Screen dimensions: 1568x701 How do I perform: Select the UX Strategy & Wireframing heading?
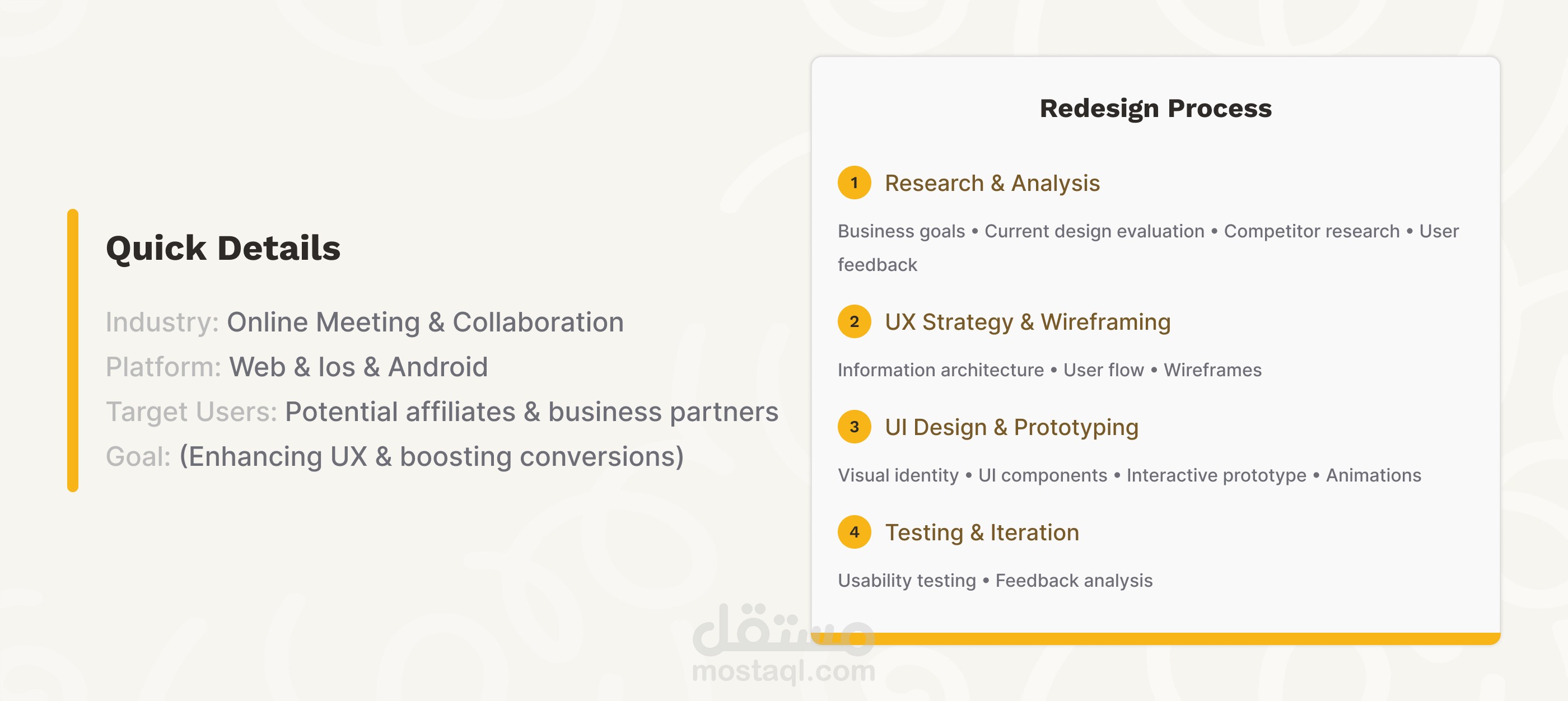(x=1028, y=322)
